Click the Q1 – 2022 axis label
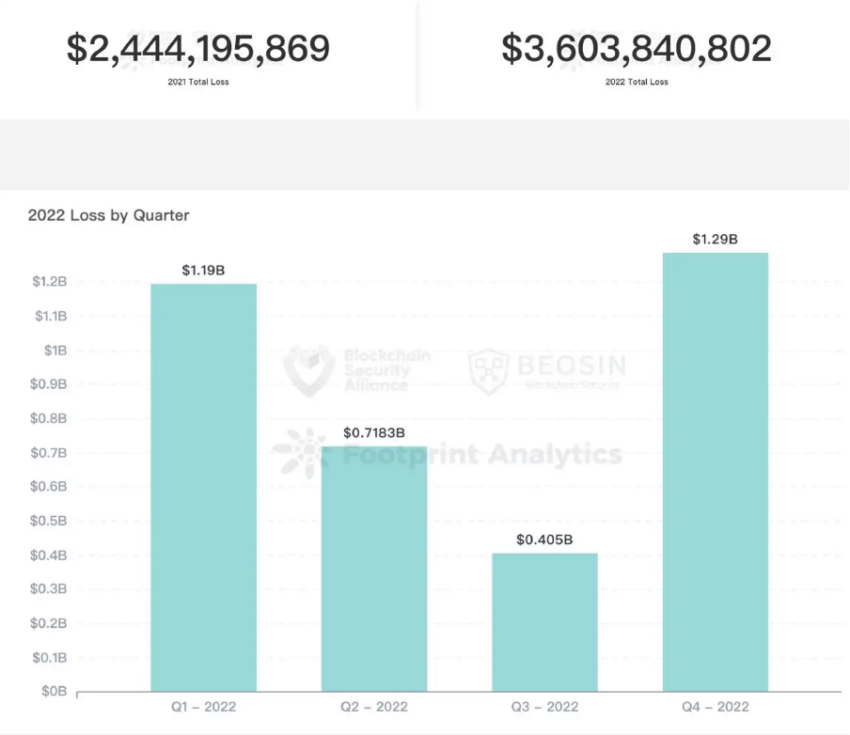Screen dimensions: 850x735 tap(204, 707)
